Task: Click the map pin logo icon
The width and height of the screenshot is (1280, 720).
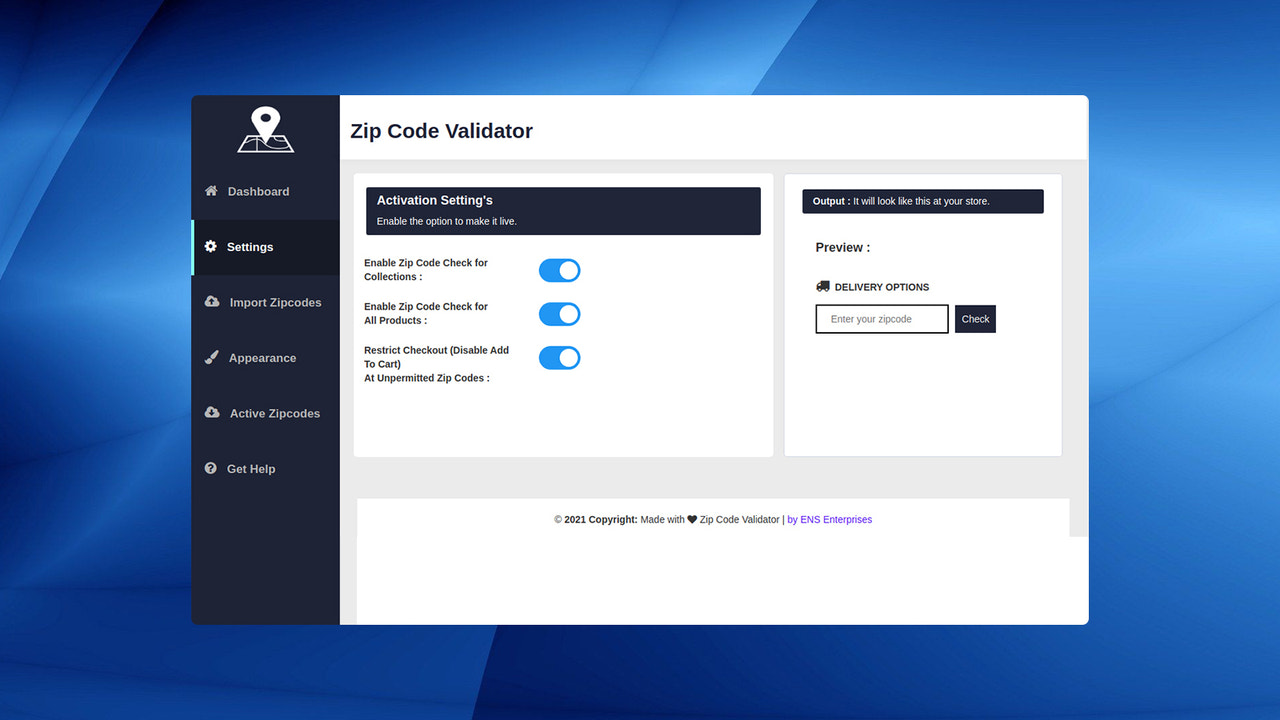Action: tap(265, 129)
